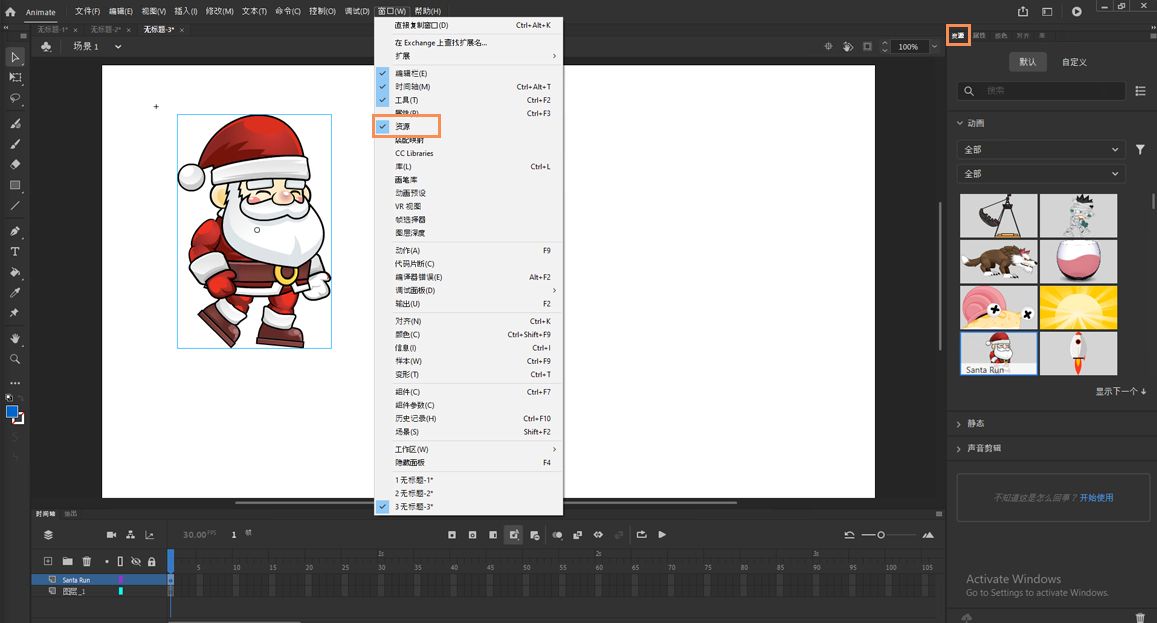This screenshot has width=1157, height=623.
Task: Click the timeline zoom slider handle
Action: [880, 534]
